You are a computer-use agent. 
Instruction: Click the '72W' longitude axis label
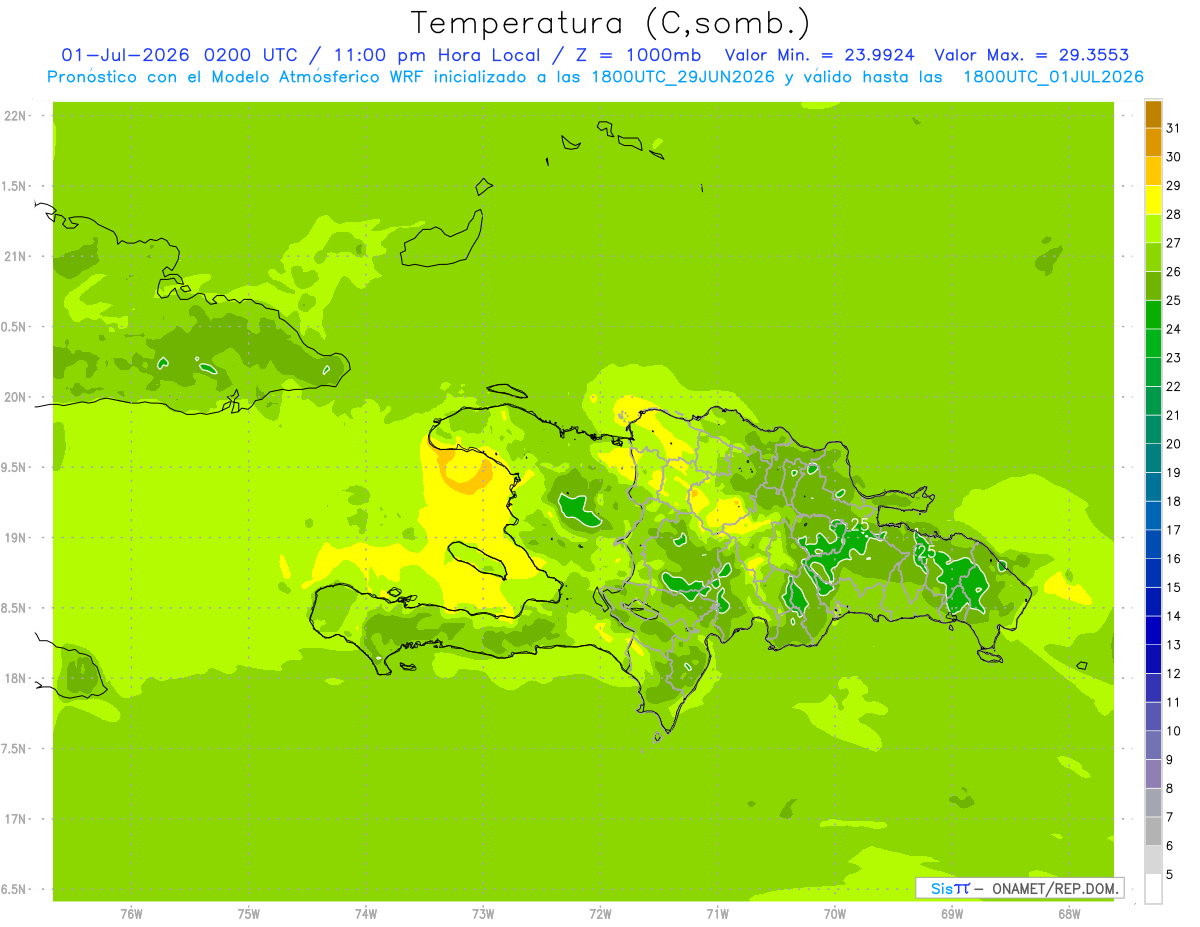[600, 914]
